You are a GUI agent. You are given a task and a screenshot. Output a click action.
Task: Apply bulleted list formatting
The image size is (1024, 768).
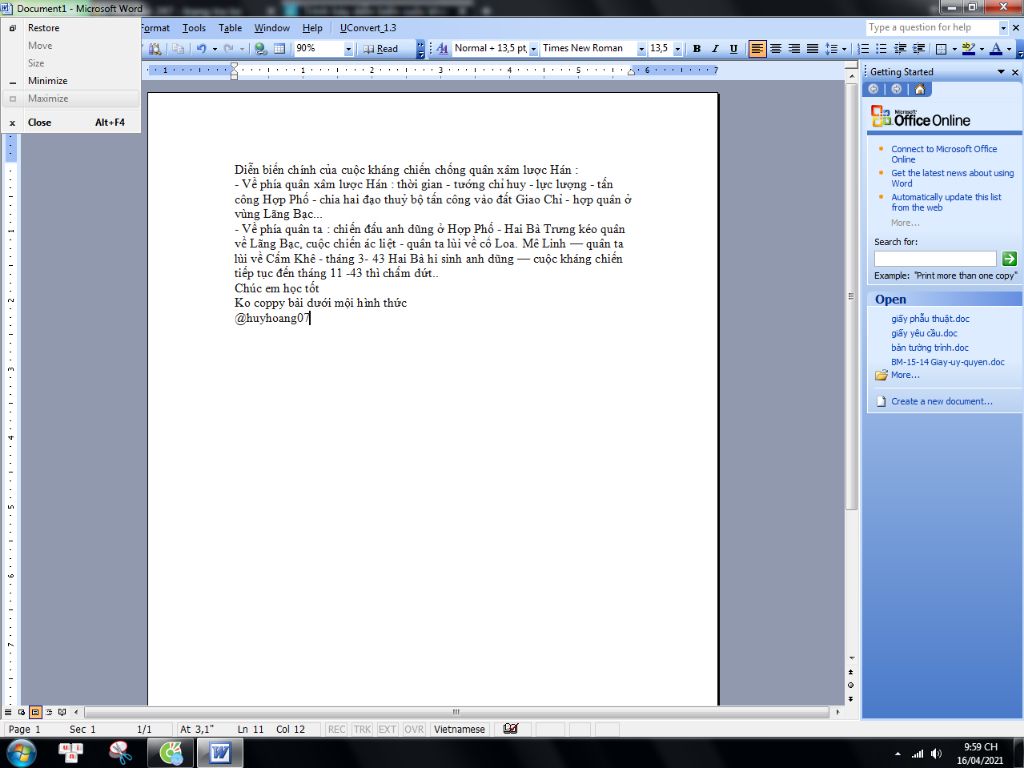tap(881, 48)
